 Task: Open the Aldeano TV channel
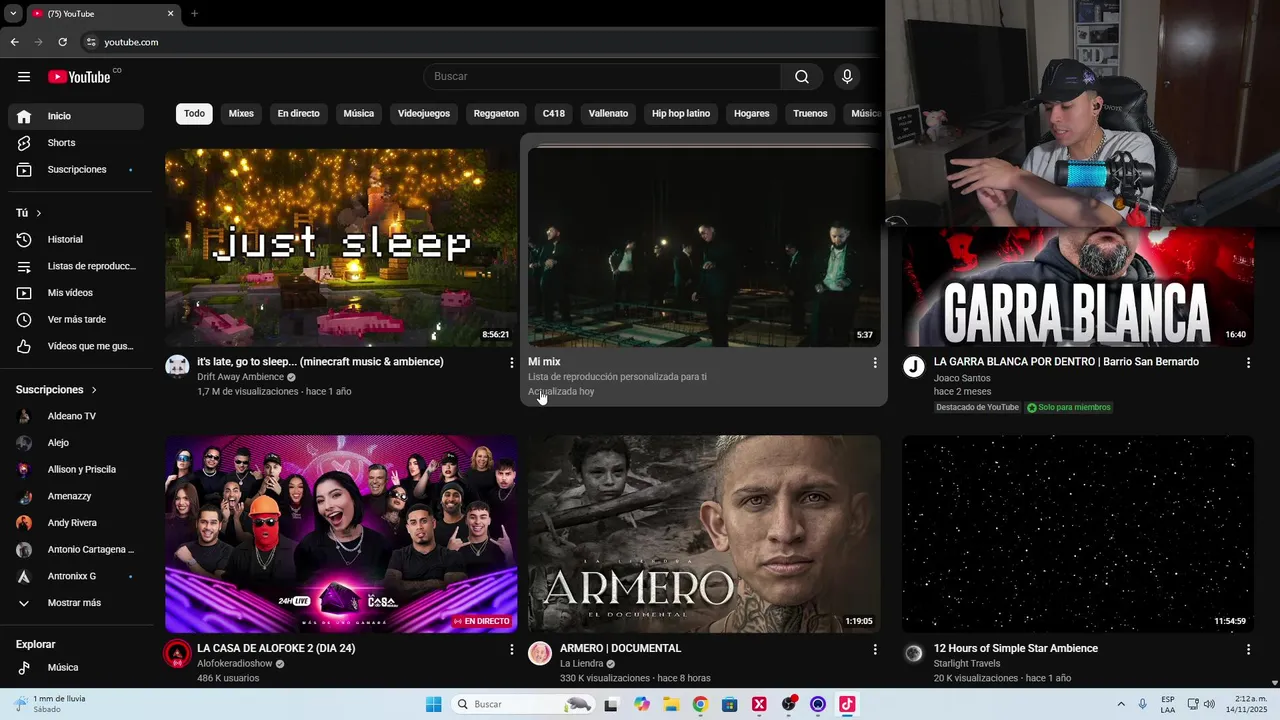coord(76,416)
